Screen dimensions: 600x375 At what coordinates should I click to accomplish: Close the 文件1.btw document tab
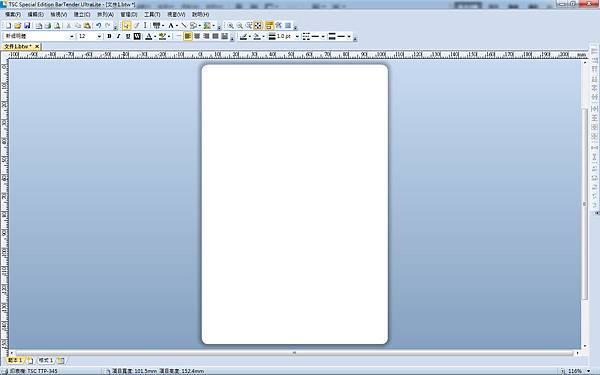pyautogui.click(x=37, y=46)
